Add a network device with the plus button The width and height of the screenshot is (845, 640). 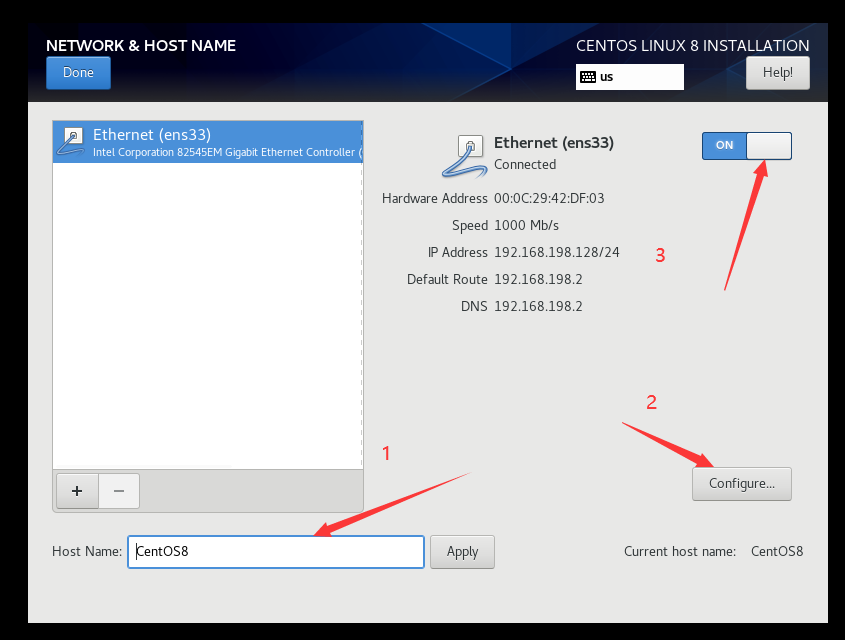point(77,491)
